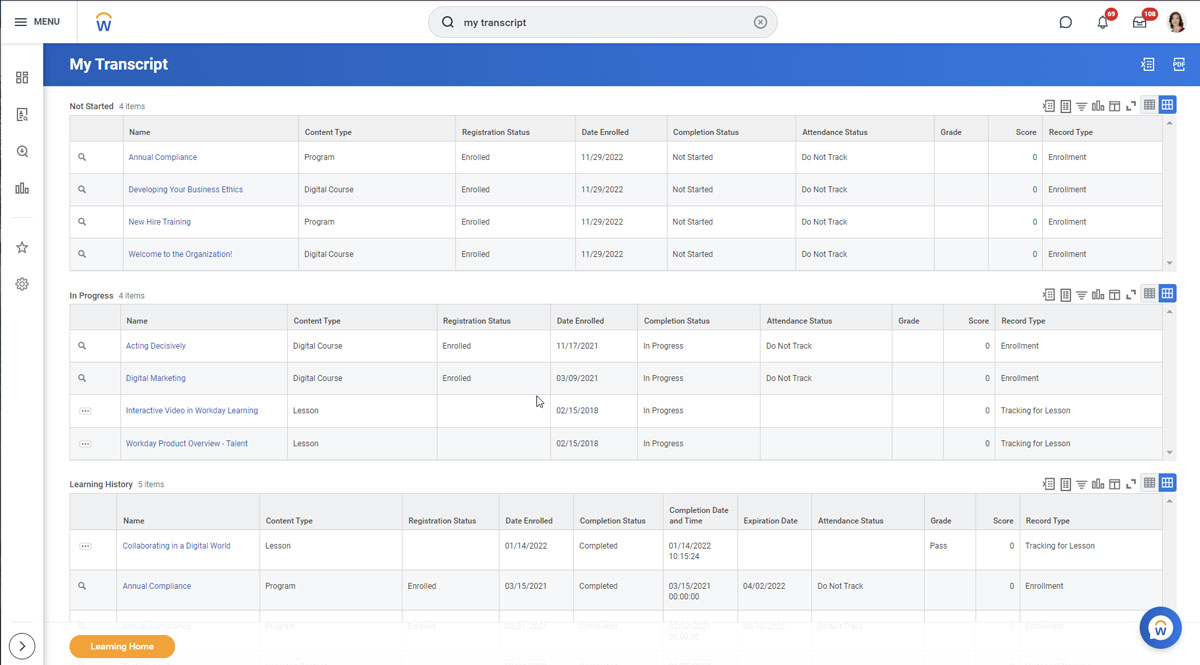Open related actions for Workday Product Overview row
Image resolution: width=1200 pixels, height=665 pixels.
pyautogui.click(x=85, y=443)
